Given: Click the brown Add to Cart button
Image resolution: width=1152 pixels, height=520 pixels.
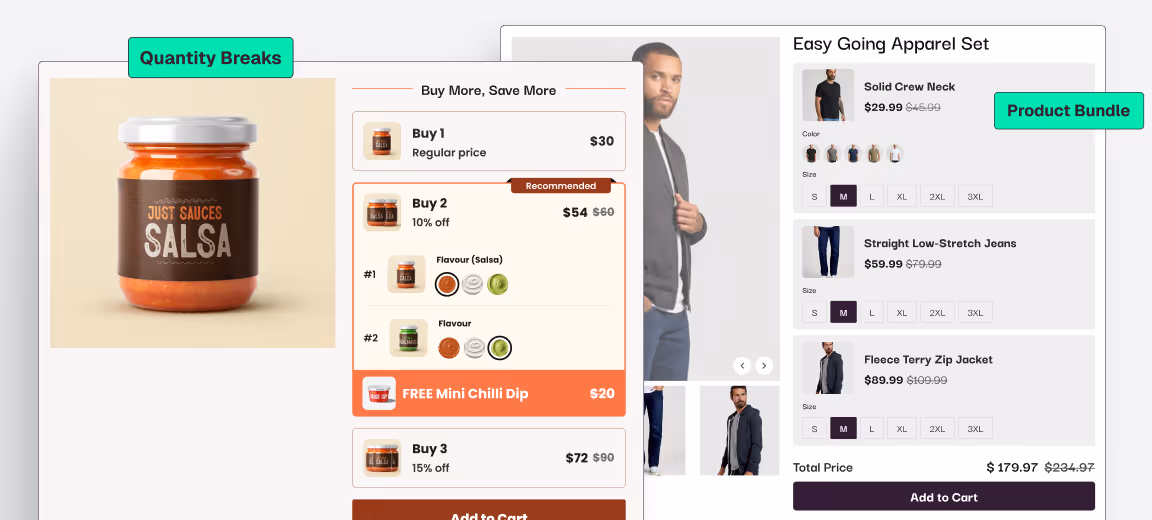Looking at the screenshot, I should (489, 510).
